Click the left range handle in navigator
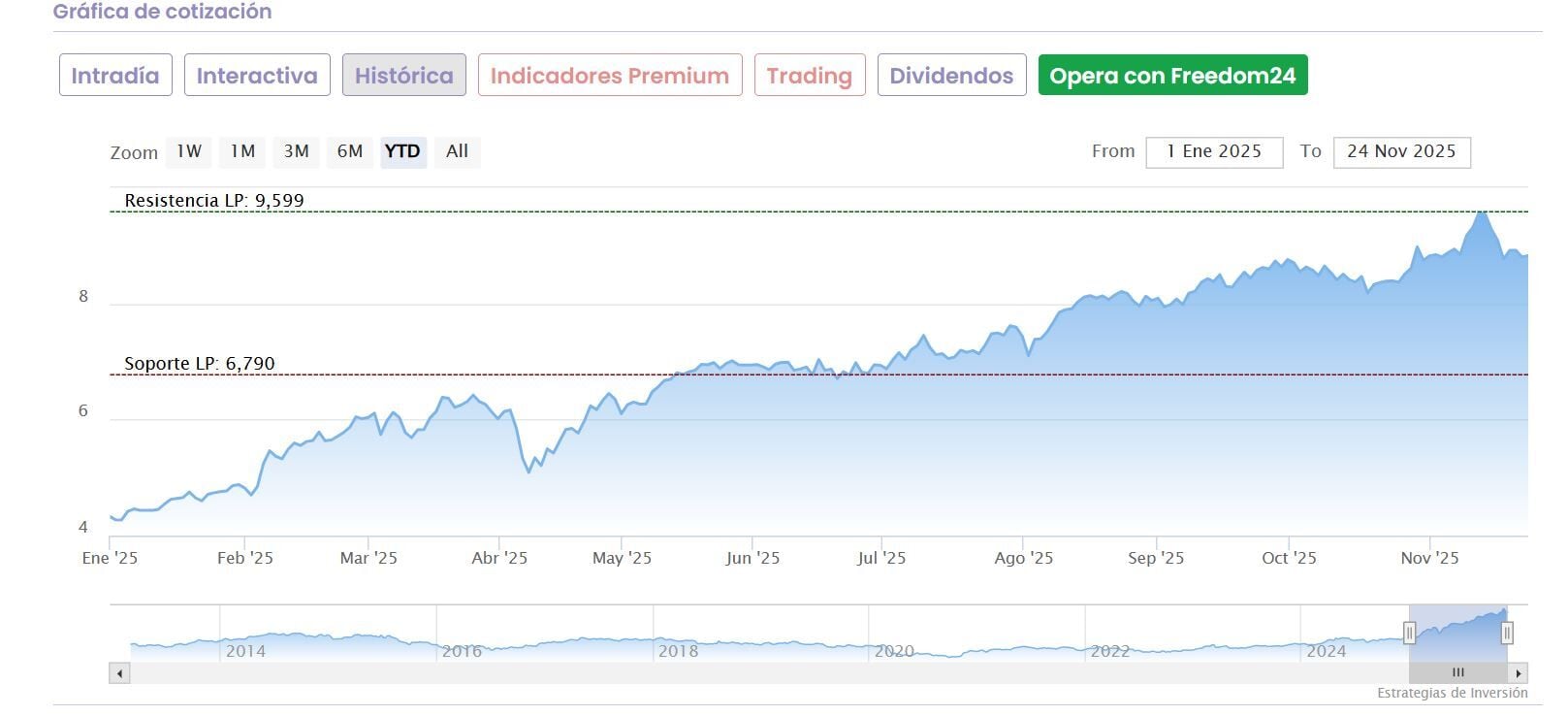The image size is (1568, 716). click(x=1409, y=634)
